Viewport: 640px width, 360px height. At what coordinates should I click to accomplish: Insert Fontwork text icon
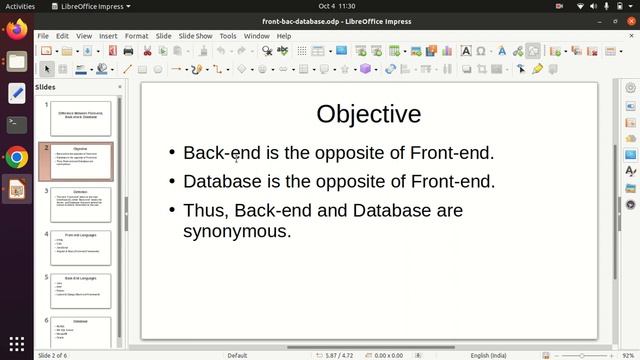tap(502, 51)
